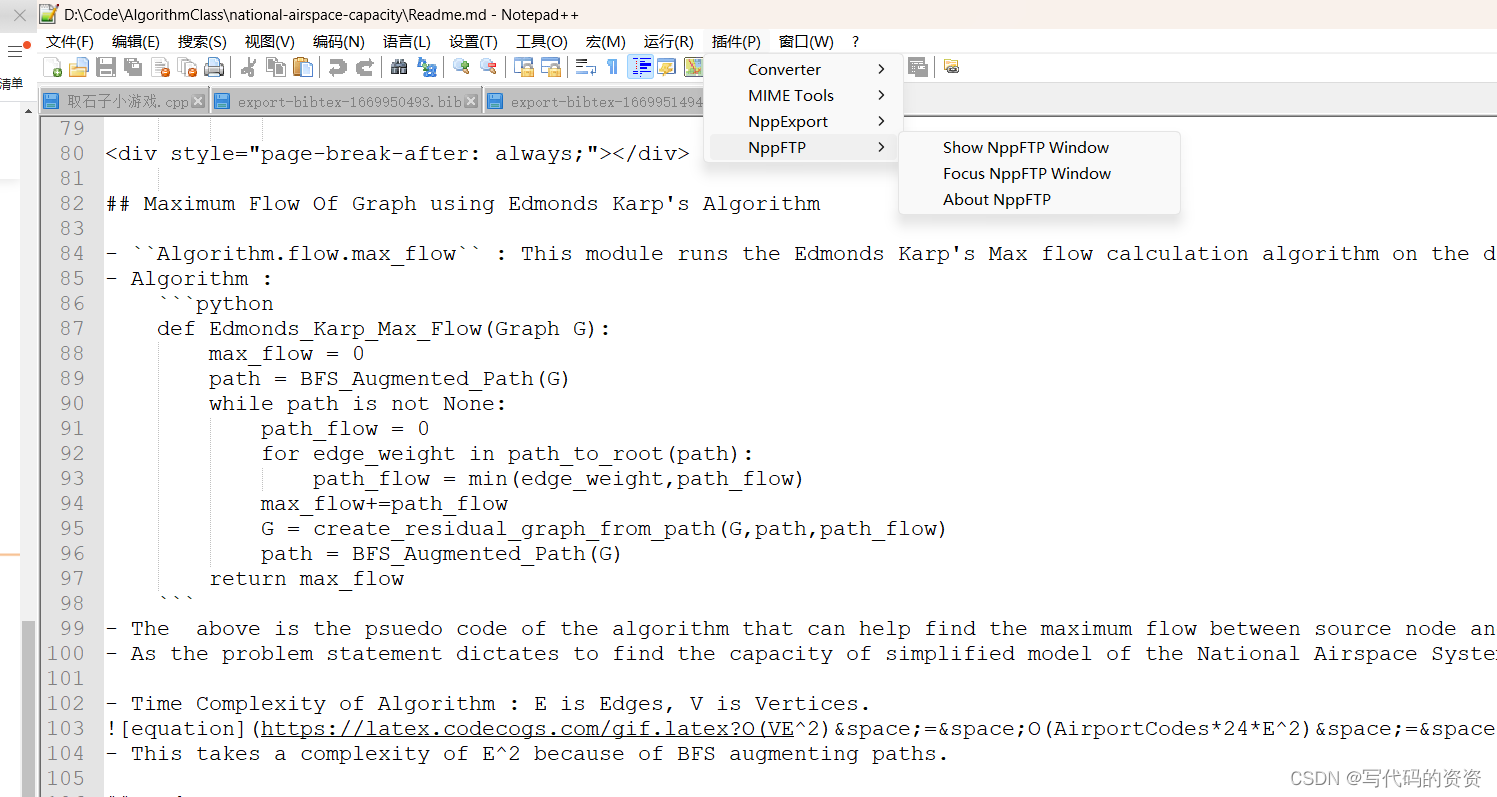Close the export-bibtex-1669950493.bib tab
Viewport: 1497px width, 797px height.
[x=473, y=101]
